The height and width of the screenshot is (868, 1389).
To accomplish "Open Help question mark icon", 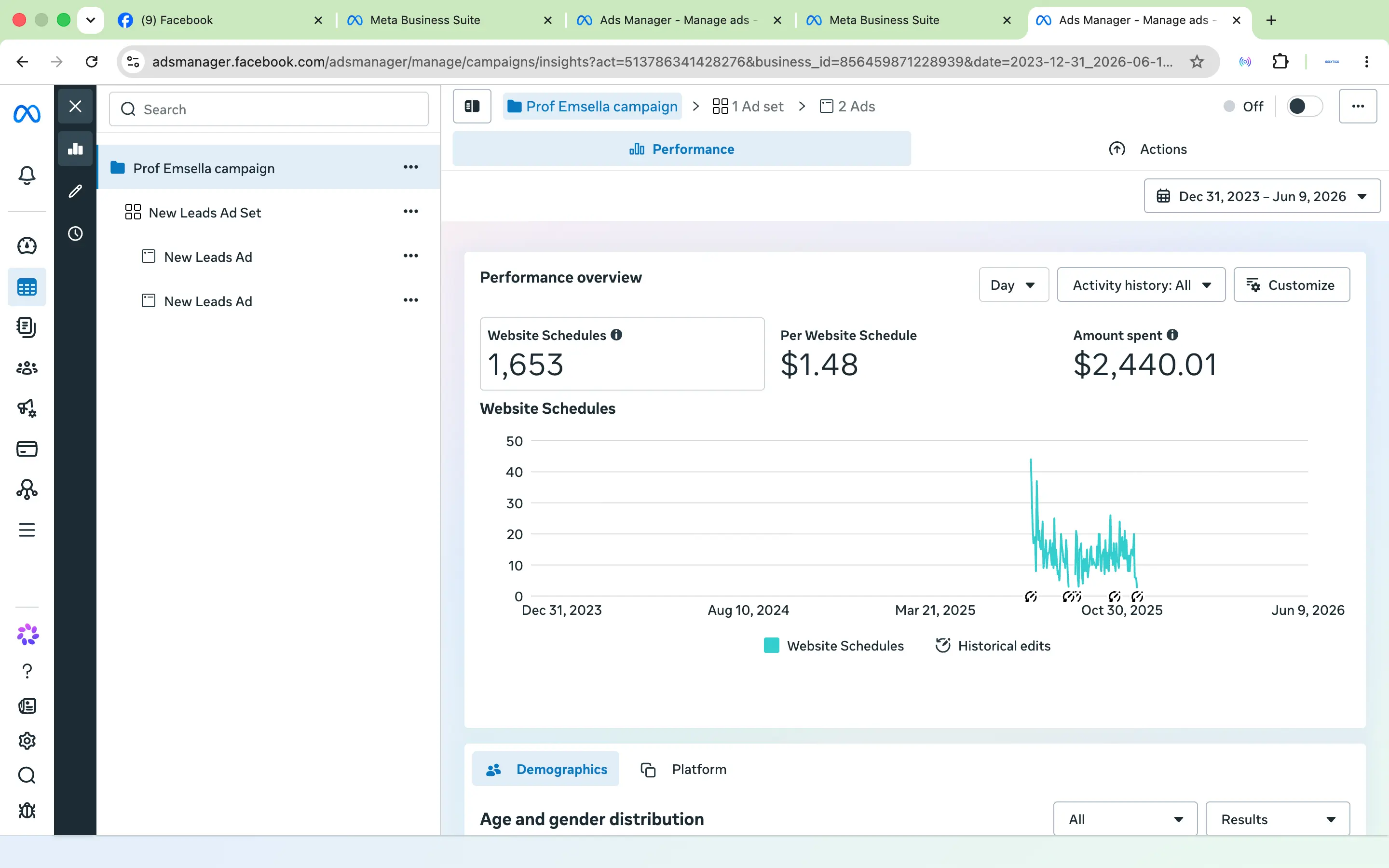I will point(27,671).
